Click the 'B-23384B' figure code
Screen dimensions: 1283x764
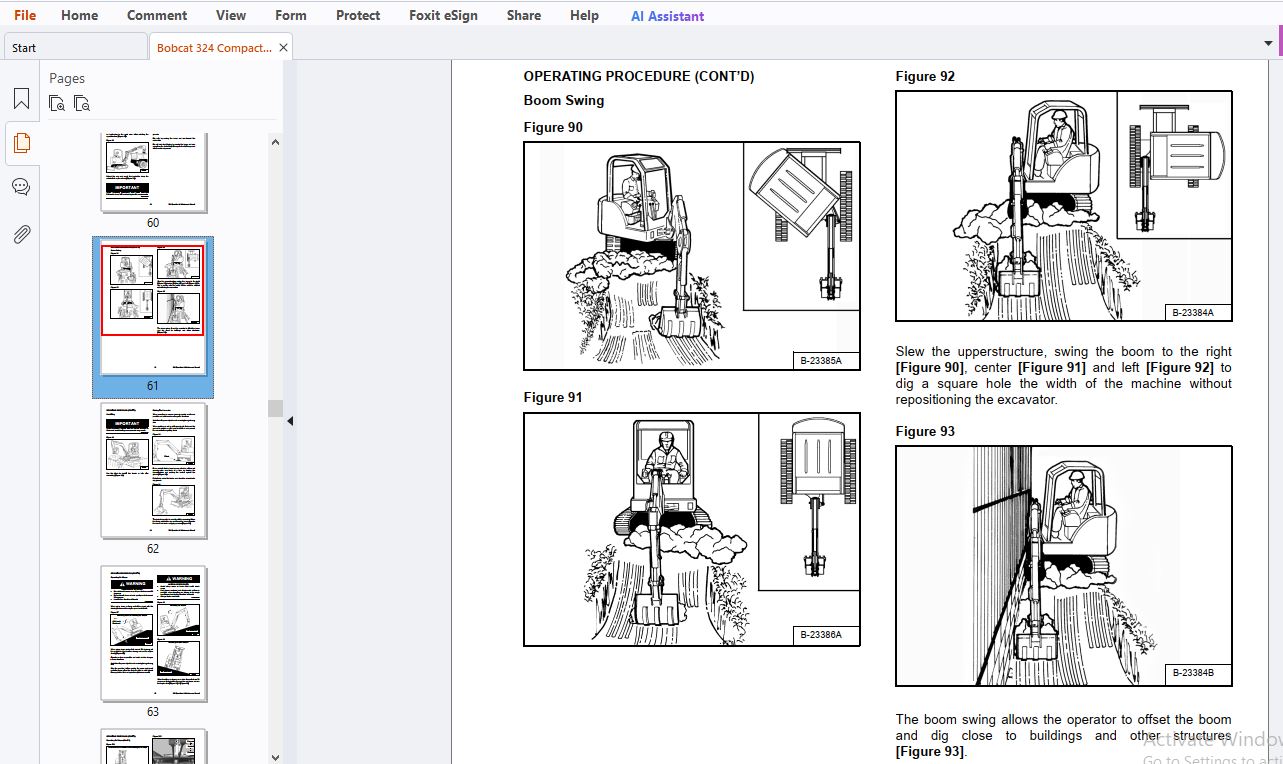1193,673
